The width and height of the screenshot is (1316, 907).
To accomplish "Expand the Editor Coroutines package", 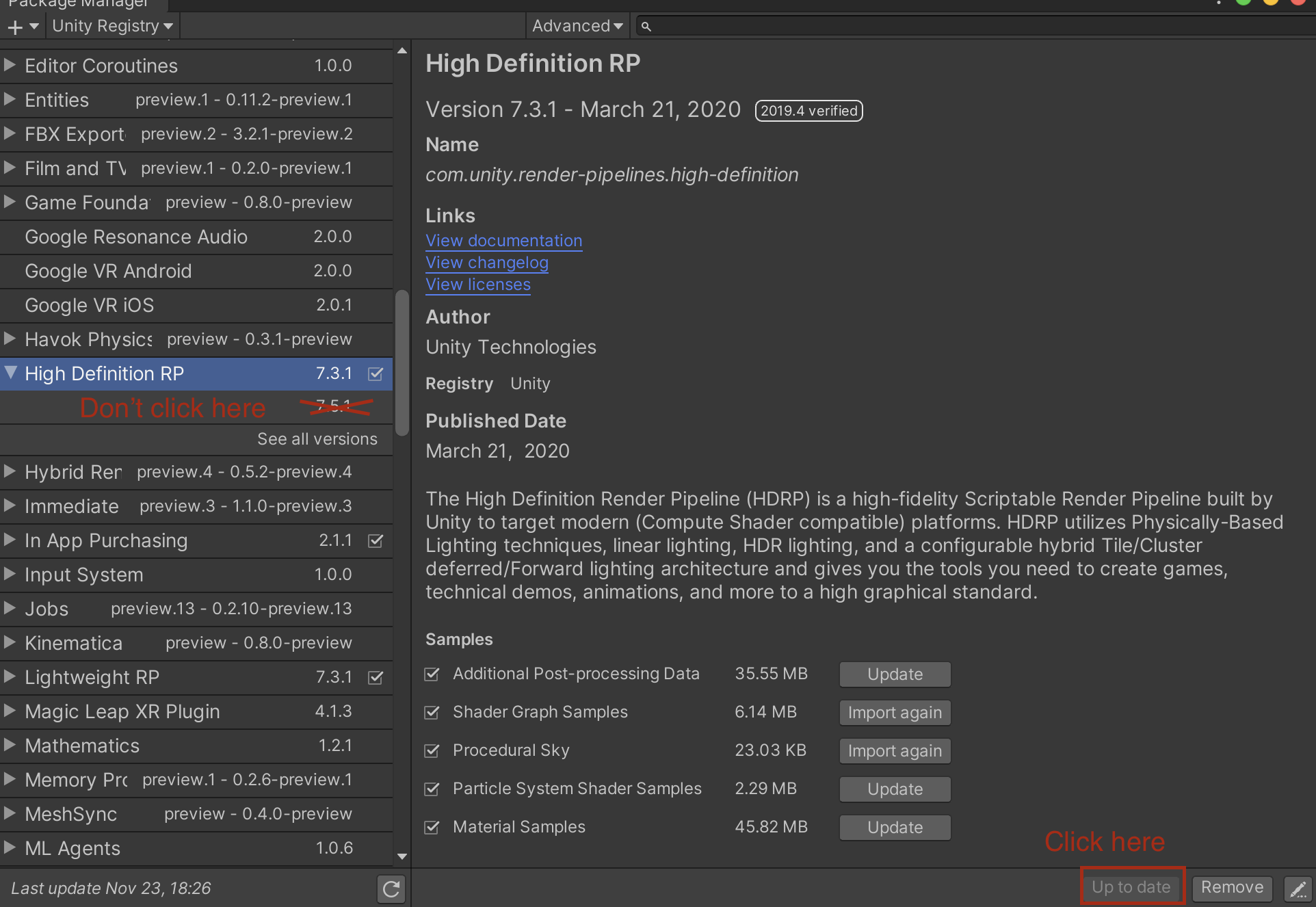I will pyautogui.click(x=10, y=65).
